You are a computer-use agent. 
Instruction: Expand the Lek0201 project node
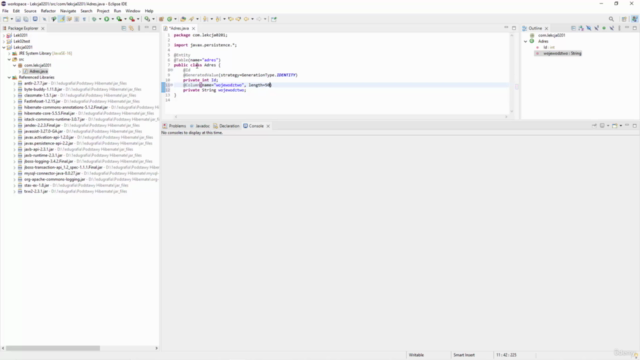pos(4,36)
